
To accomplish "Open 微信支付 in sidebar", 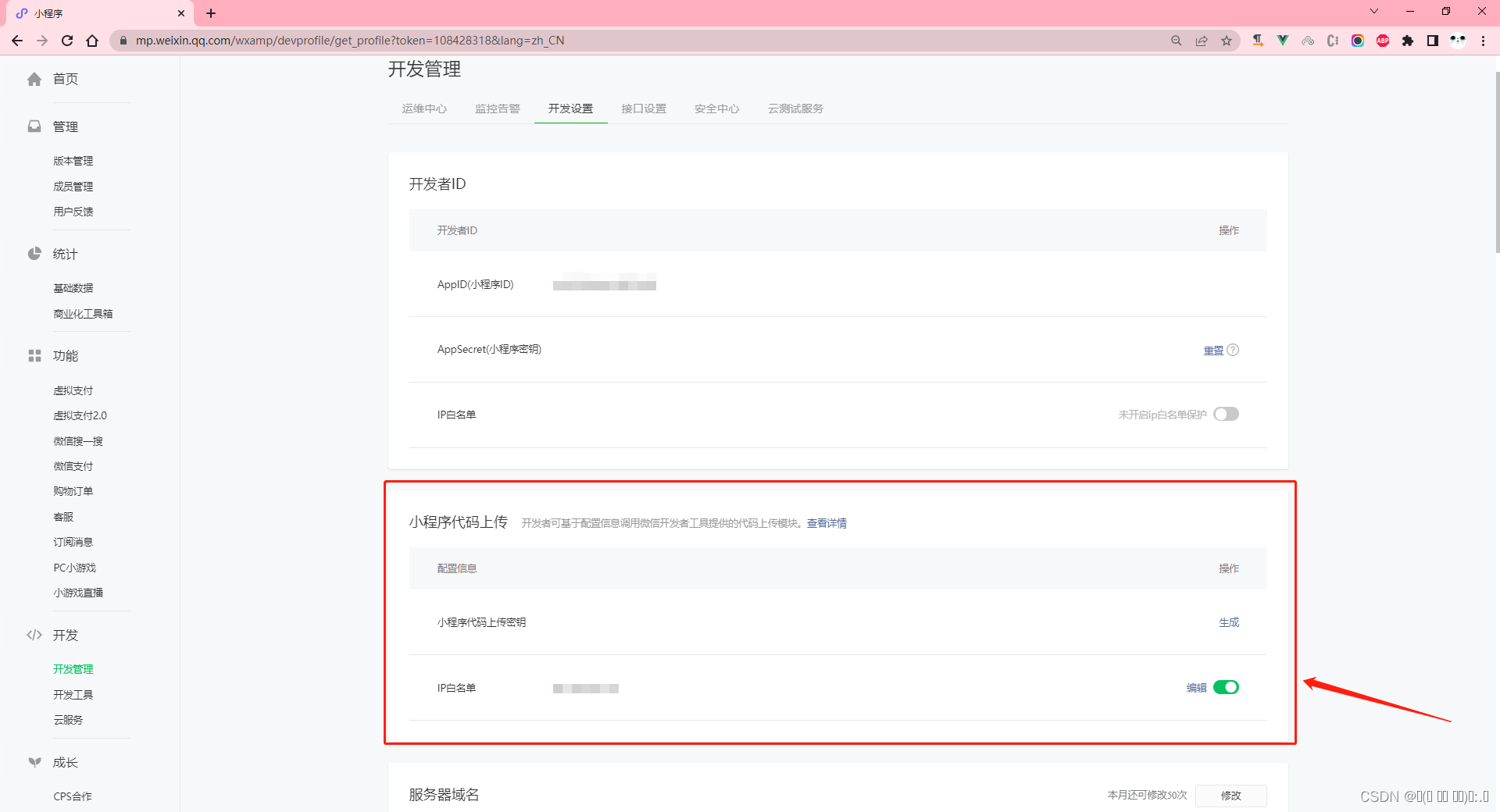I will click(73, 466).
